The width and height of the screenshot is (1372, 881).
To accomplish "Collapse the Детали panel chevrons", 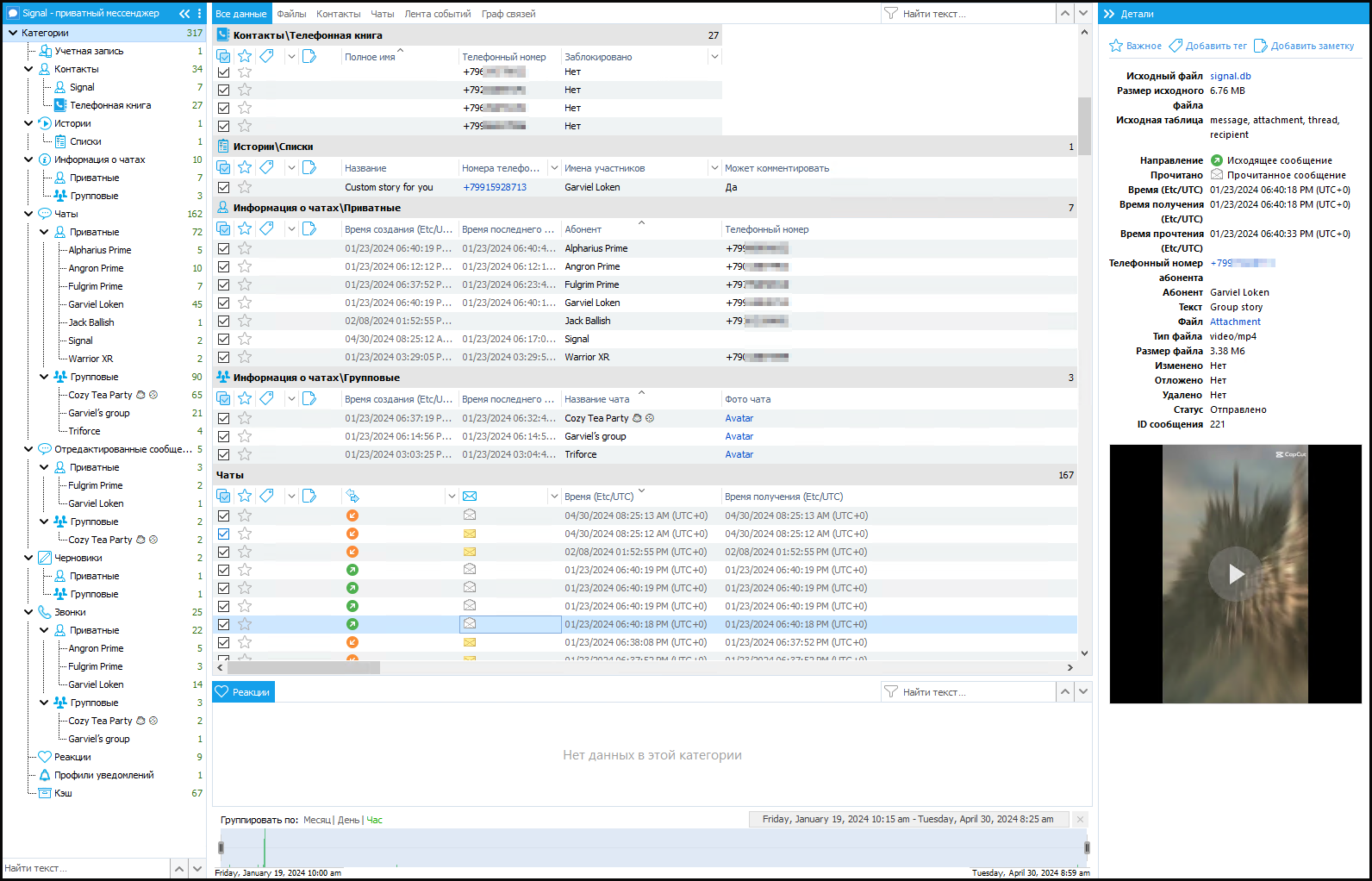I will (x=1109, y=14).
